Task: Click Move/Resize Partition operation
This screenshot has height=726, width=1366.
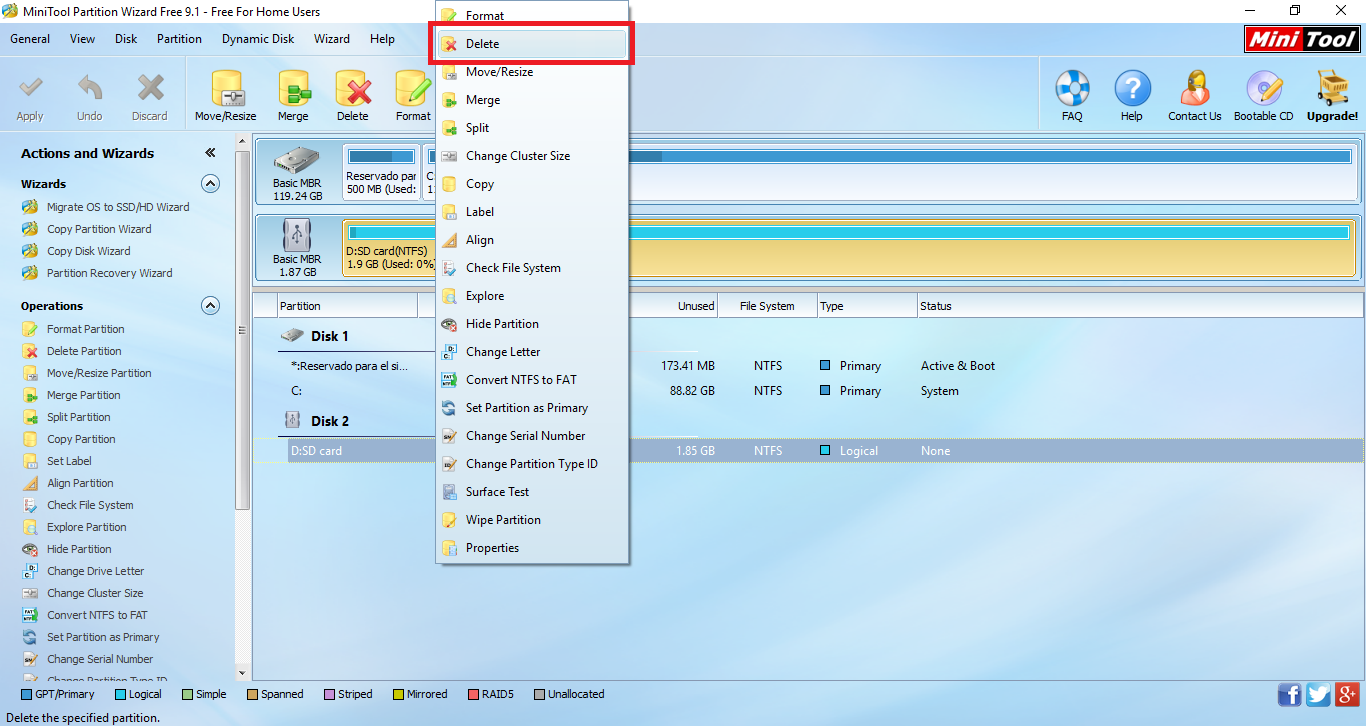Action: pyautogui.click(x=86, y=373)
